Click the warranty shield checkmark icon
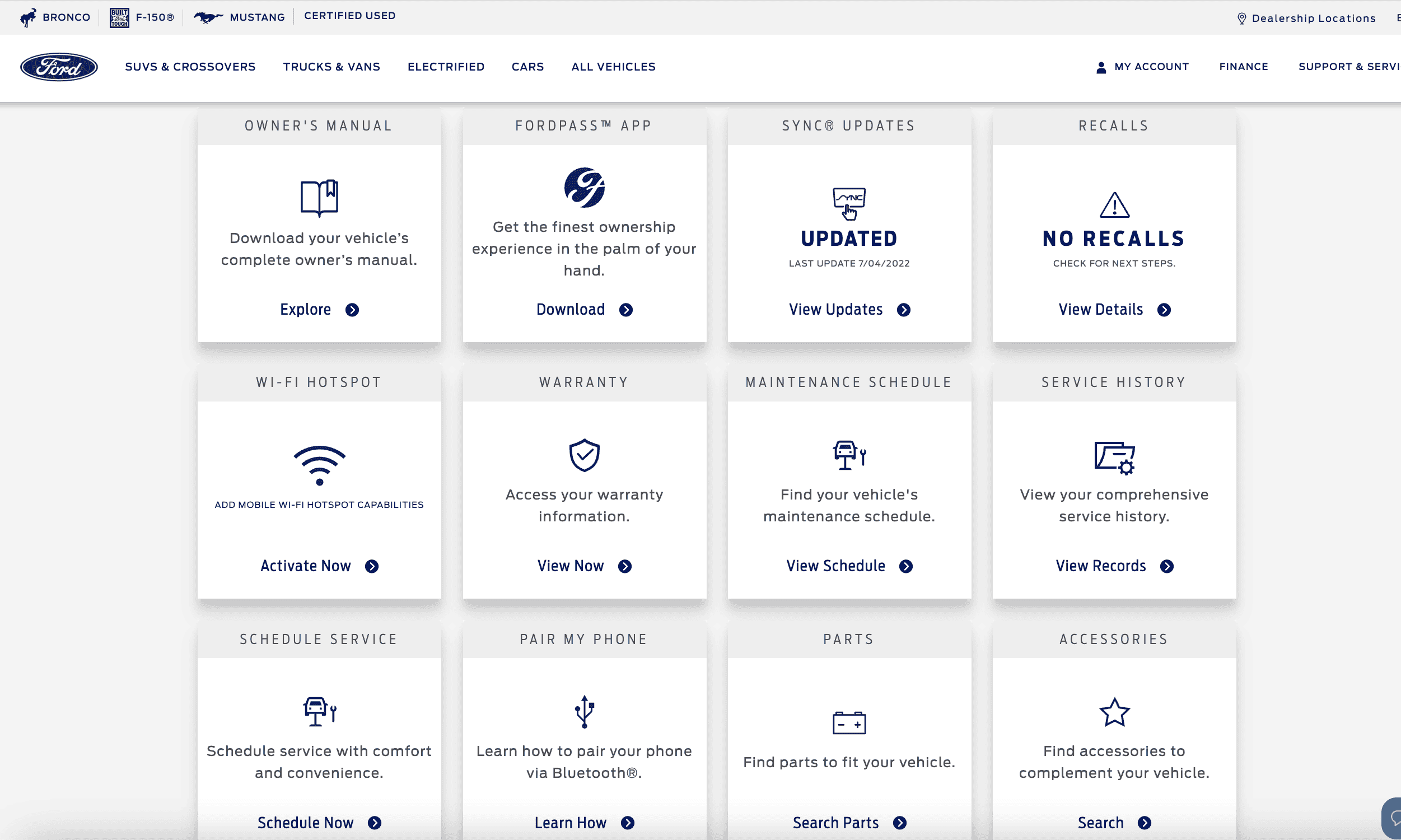 point(584,455)
